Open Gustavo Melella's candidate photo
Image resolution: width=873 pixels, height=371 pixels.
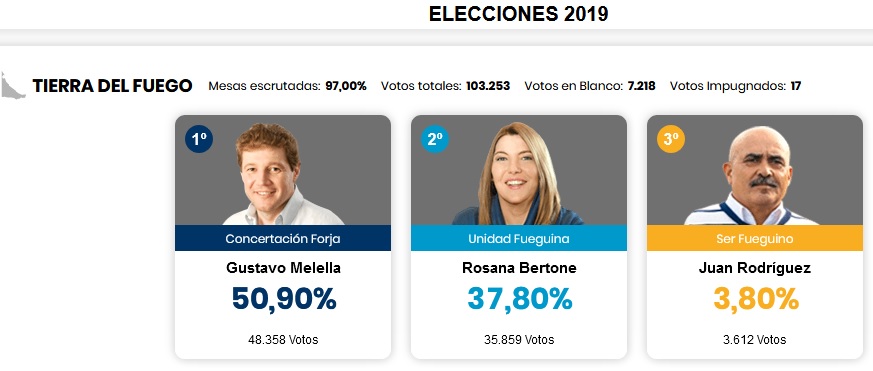coord(283,174)
